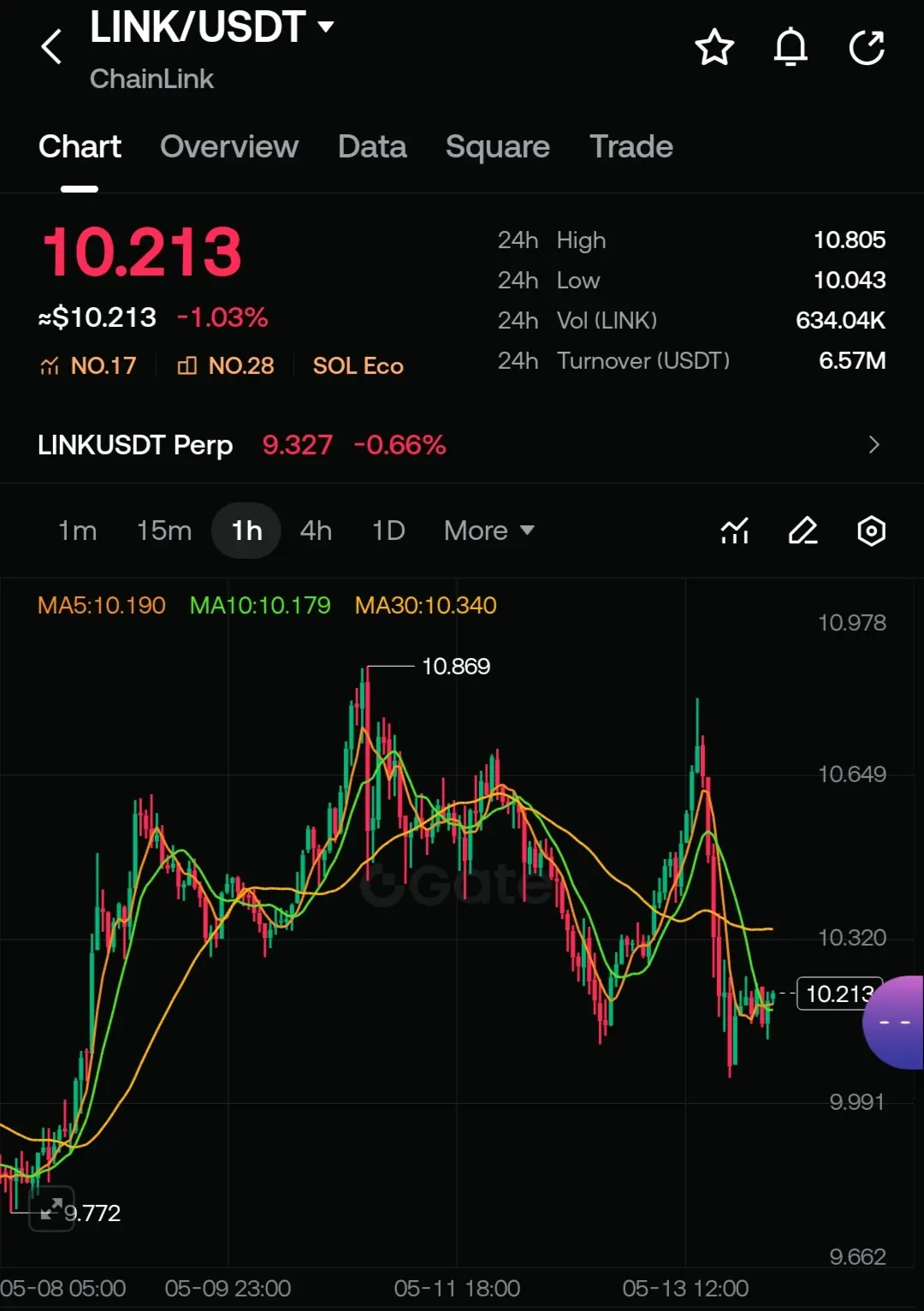Tap the 9.991 price axis label
The height and width of the screenshot is (1311, 924).
(x=856, y=1102)
